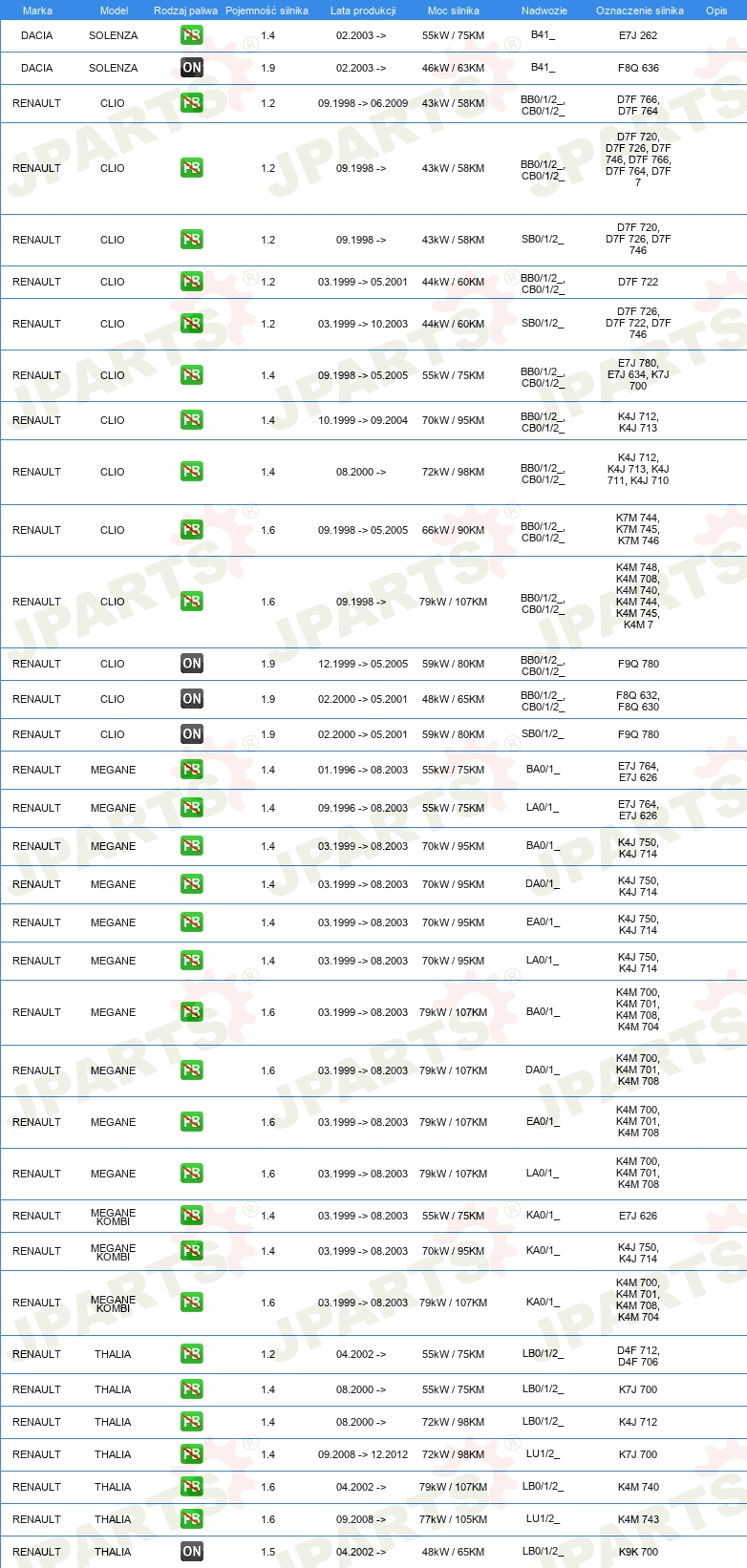Select power cell "66kW / 90KM"
Screen dimensions: 747x1568
click(x=454, y=530)
